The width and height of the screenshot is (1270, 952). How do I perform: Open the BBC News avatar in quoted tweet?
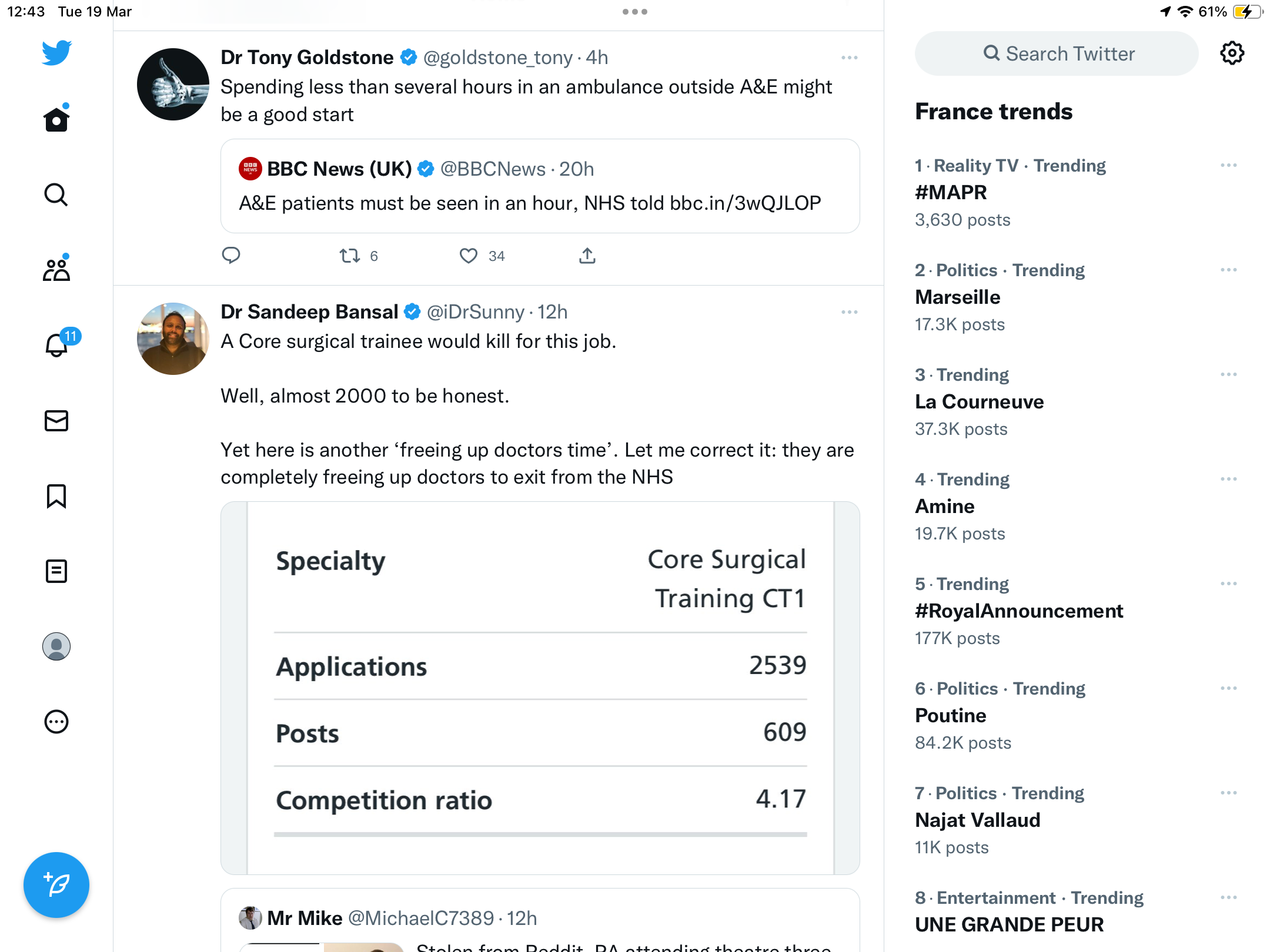(x=250, y=169)
